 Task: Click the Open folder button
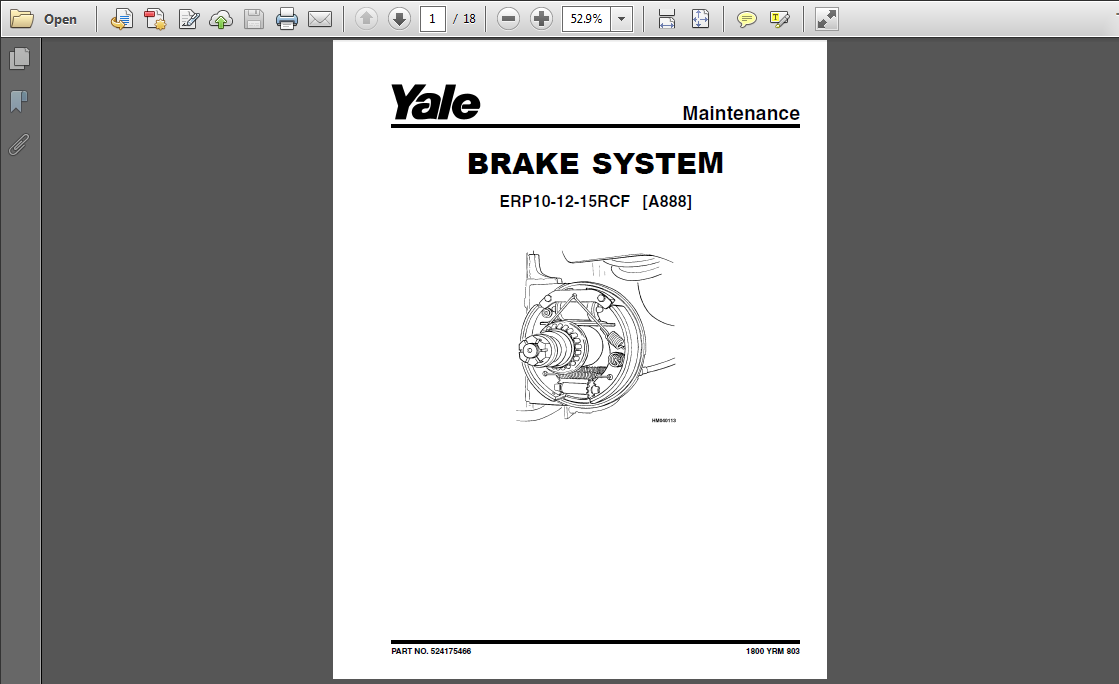[44, 19]
